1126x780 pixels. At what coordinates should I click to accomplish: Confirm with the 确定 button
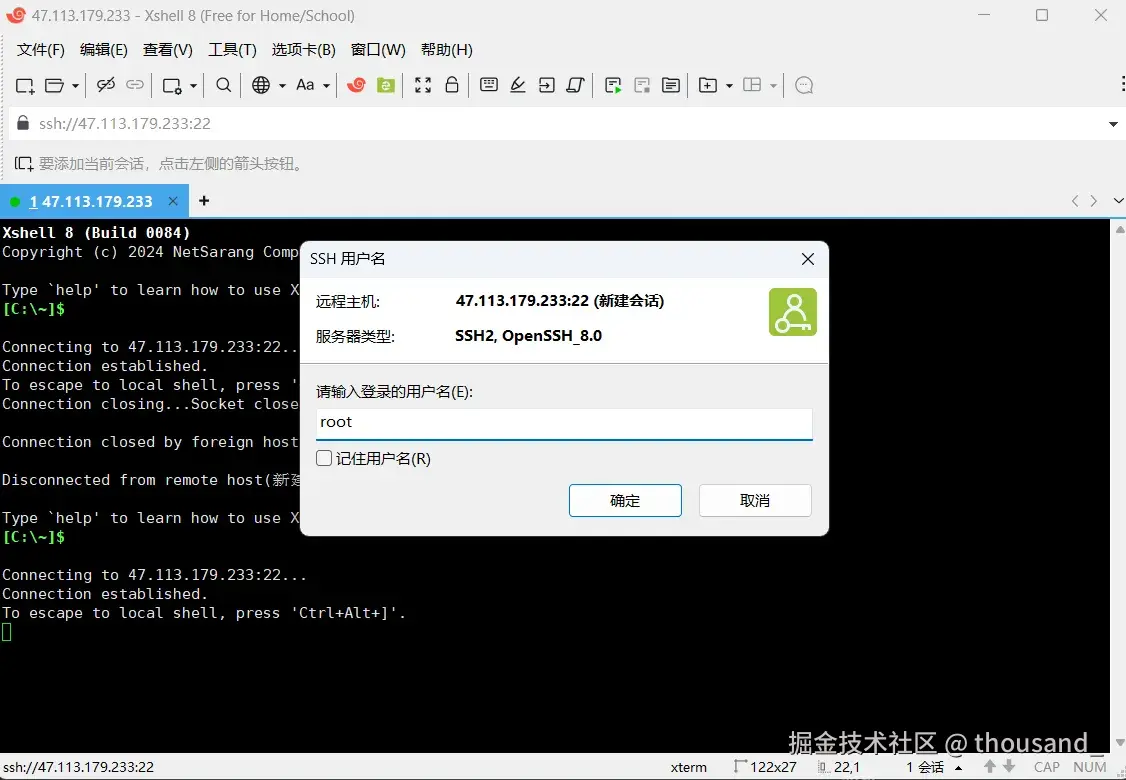(x=625, y=501)
